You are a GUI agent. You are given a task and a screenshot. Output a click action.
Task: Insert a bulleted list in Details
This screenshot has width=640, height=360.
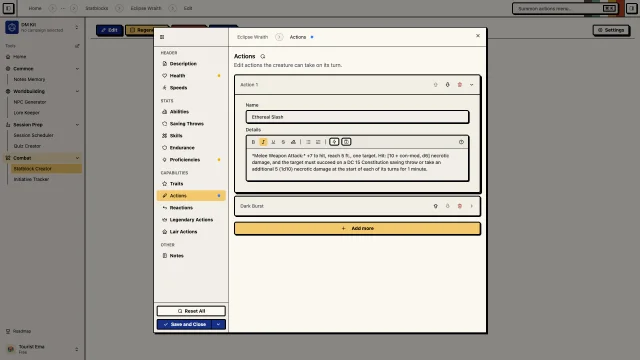308,142
